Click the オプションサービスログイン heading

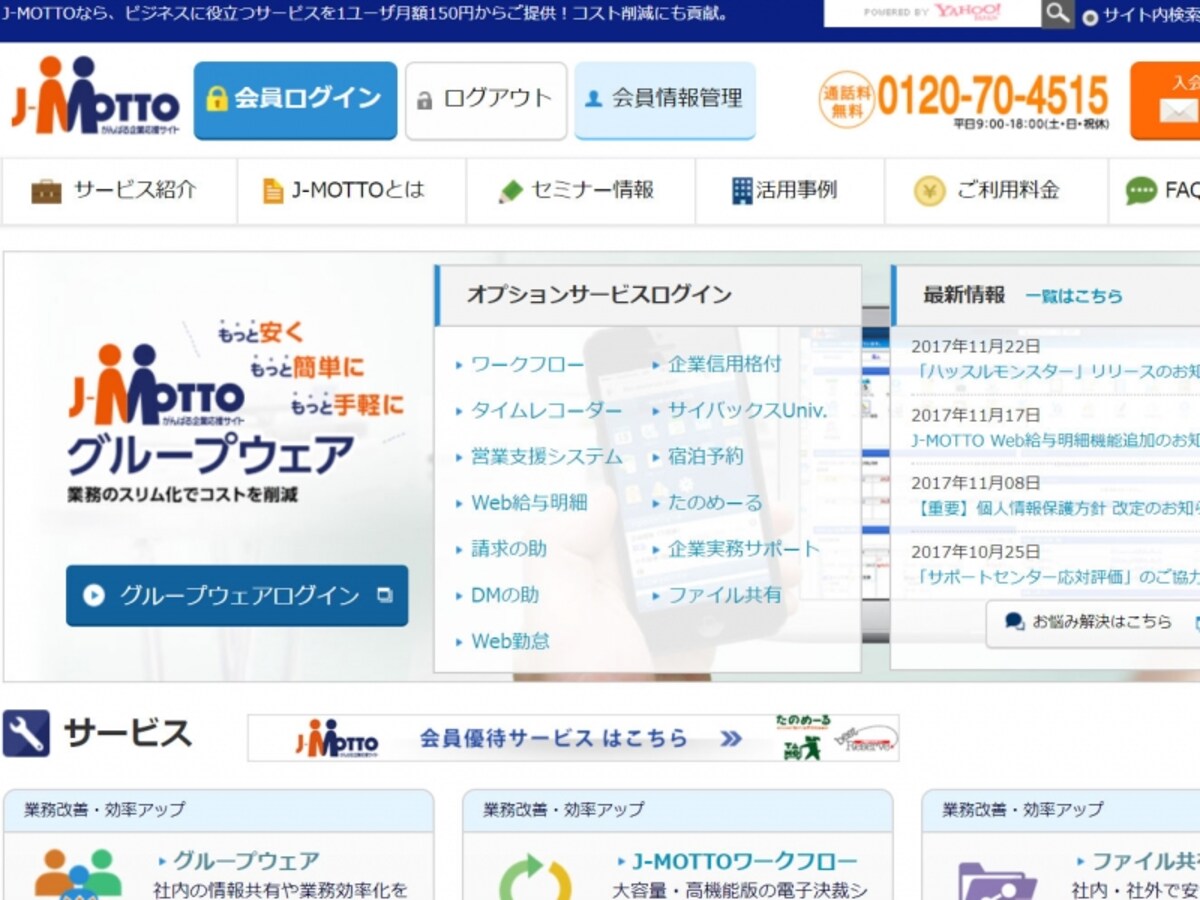tap(599, 295)
